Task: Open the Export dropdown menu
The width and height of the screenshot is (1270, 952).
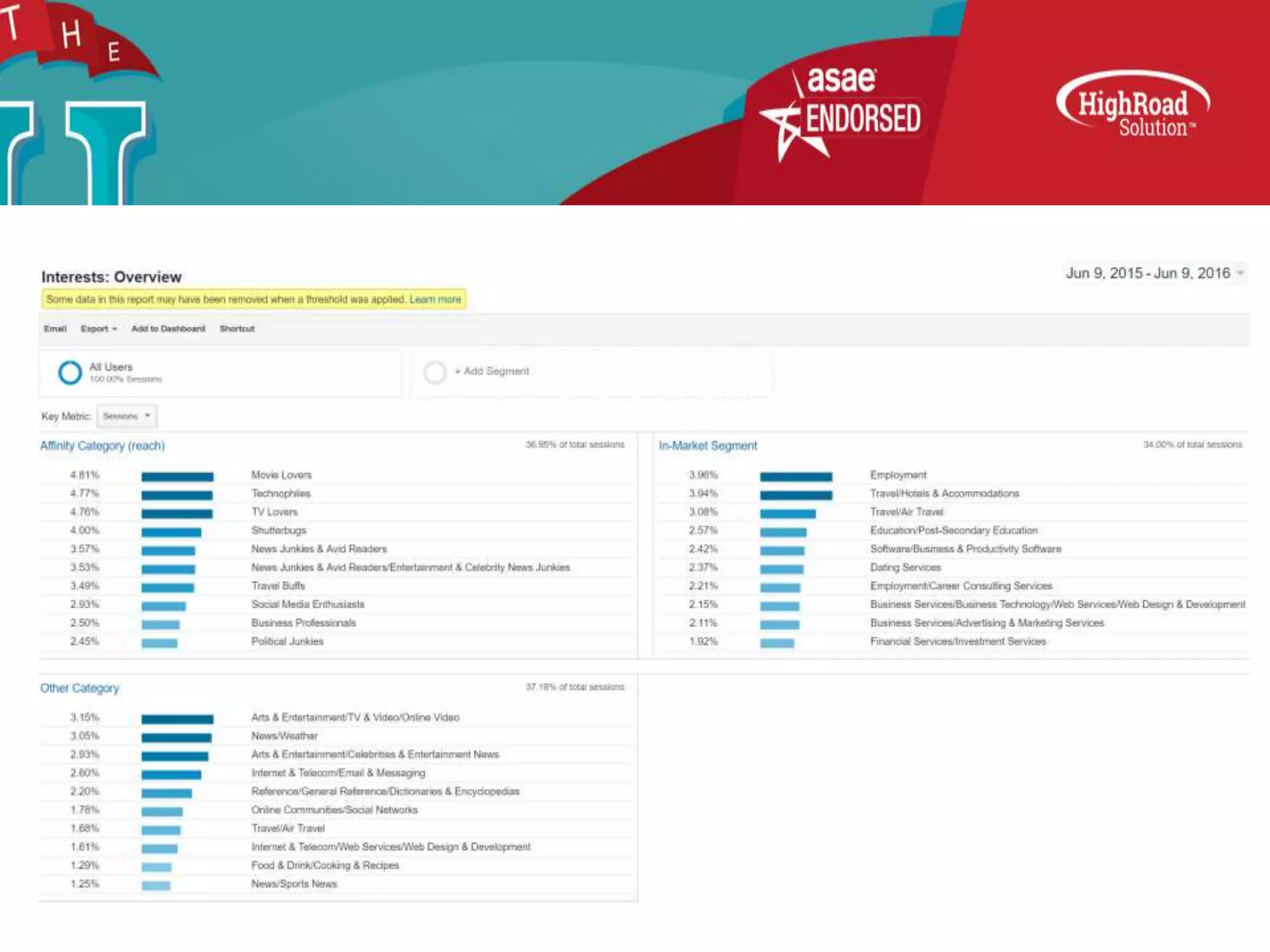Action: click(99, 329)
